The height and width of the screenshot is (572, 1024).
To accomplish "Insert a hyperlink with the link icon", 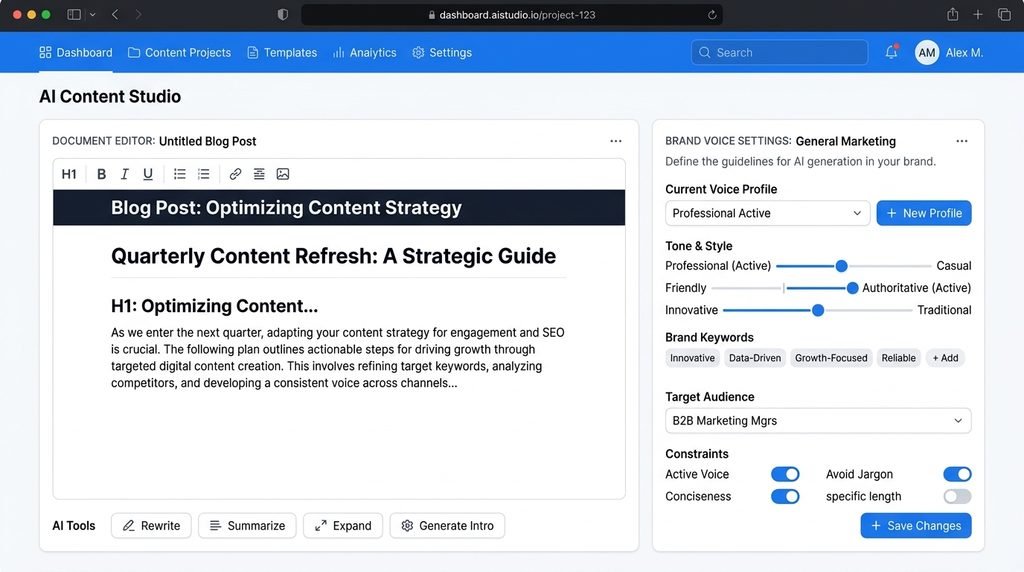I will pyautogui.click(x=235, y=174).
